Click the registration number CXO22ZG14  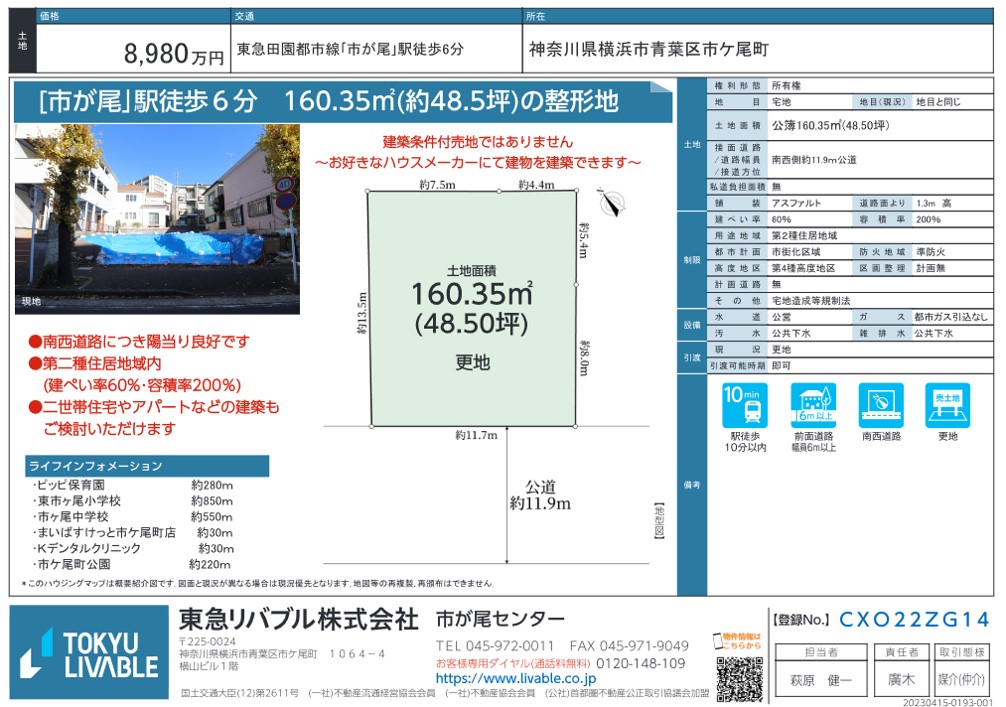click(x=915, y=619)
